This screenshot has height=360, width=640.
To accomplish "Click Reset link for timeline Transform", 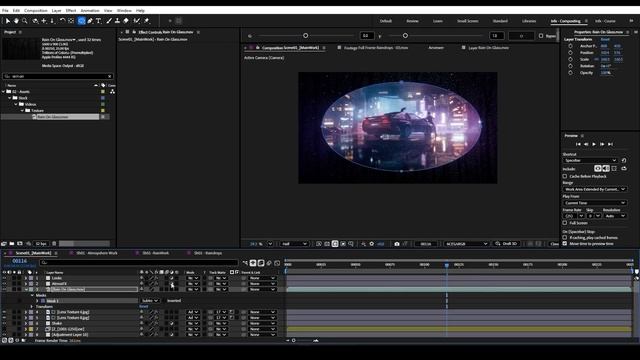I will coord(144,307).
